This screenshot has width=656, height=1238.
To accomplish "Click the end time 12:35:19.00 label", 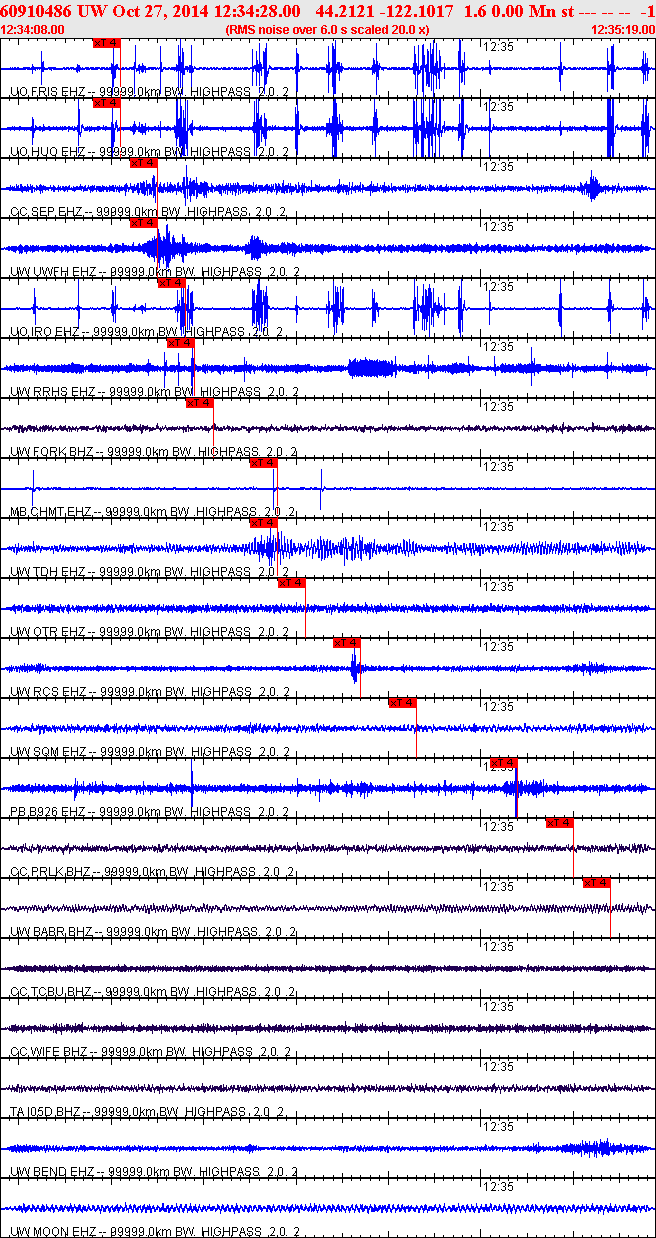I will tap(623, 29).
